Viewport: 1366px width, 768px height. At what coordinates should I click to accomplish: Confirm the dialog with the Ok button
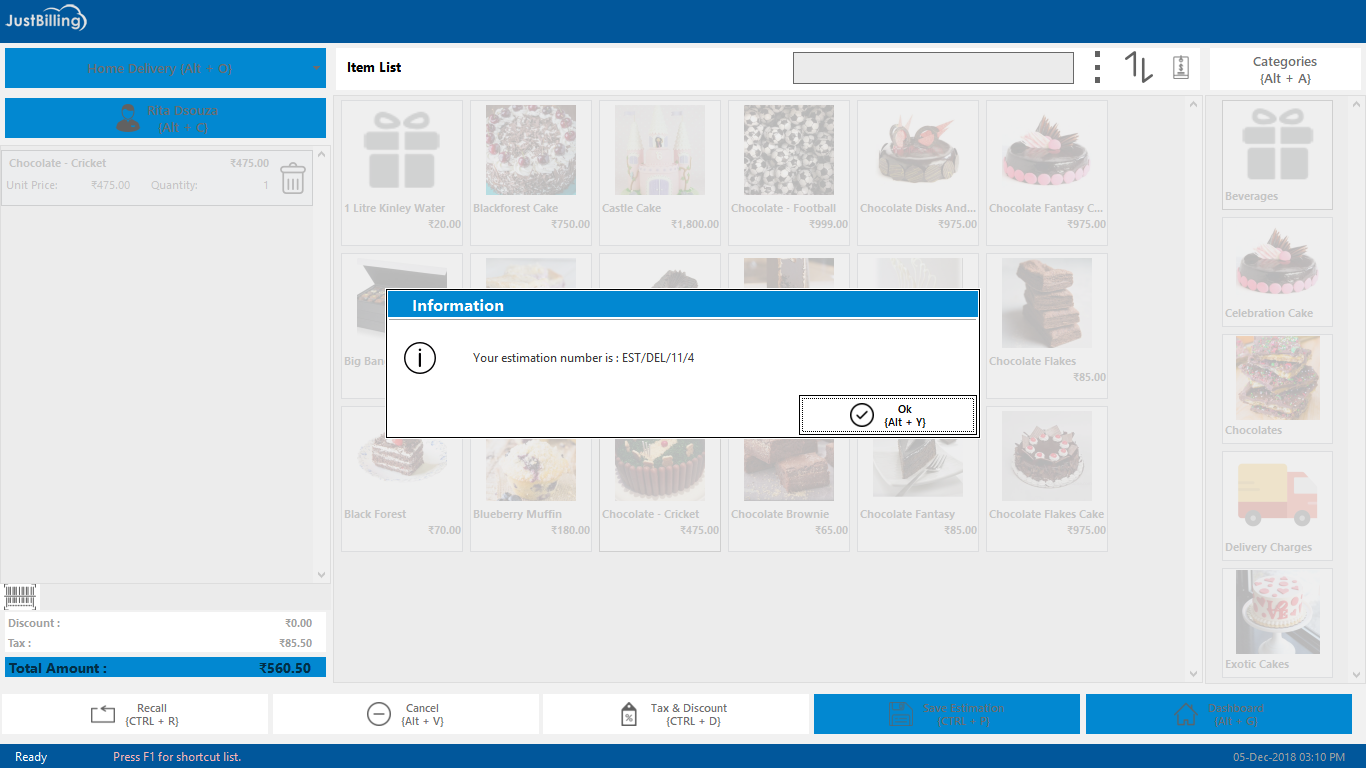point(887,415)
